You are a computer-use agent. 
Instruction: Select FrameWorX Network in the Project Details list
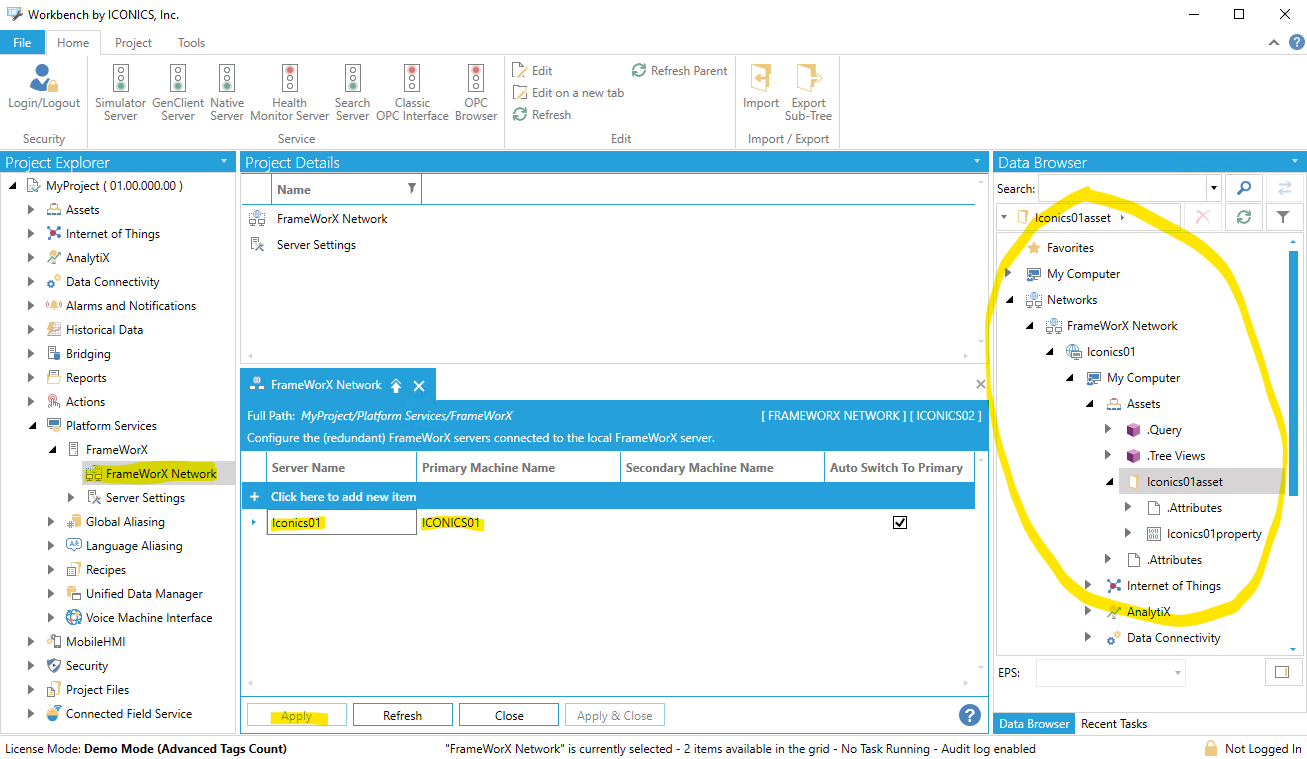tap(332, 218)
